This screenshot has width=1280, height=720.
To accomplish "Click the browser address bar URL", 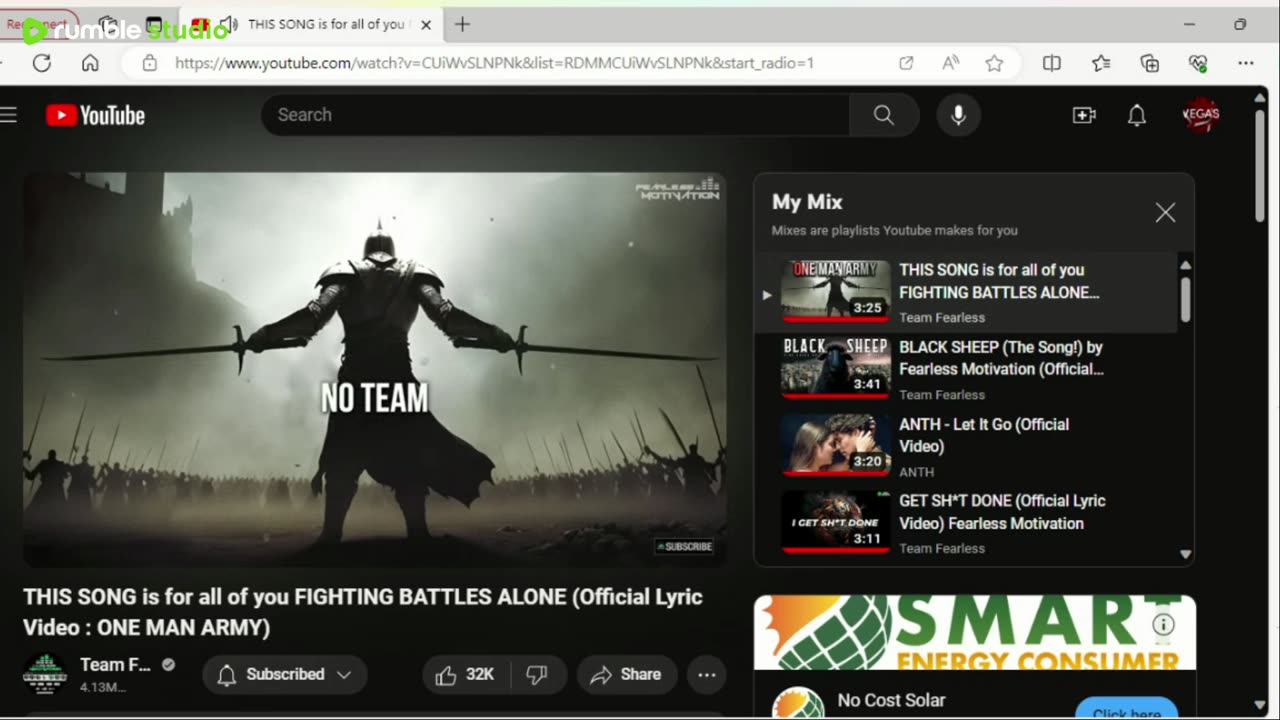I will click(494, 63).
